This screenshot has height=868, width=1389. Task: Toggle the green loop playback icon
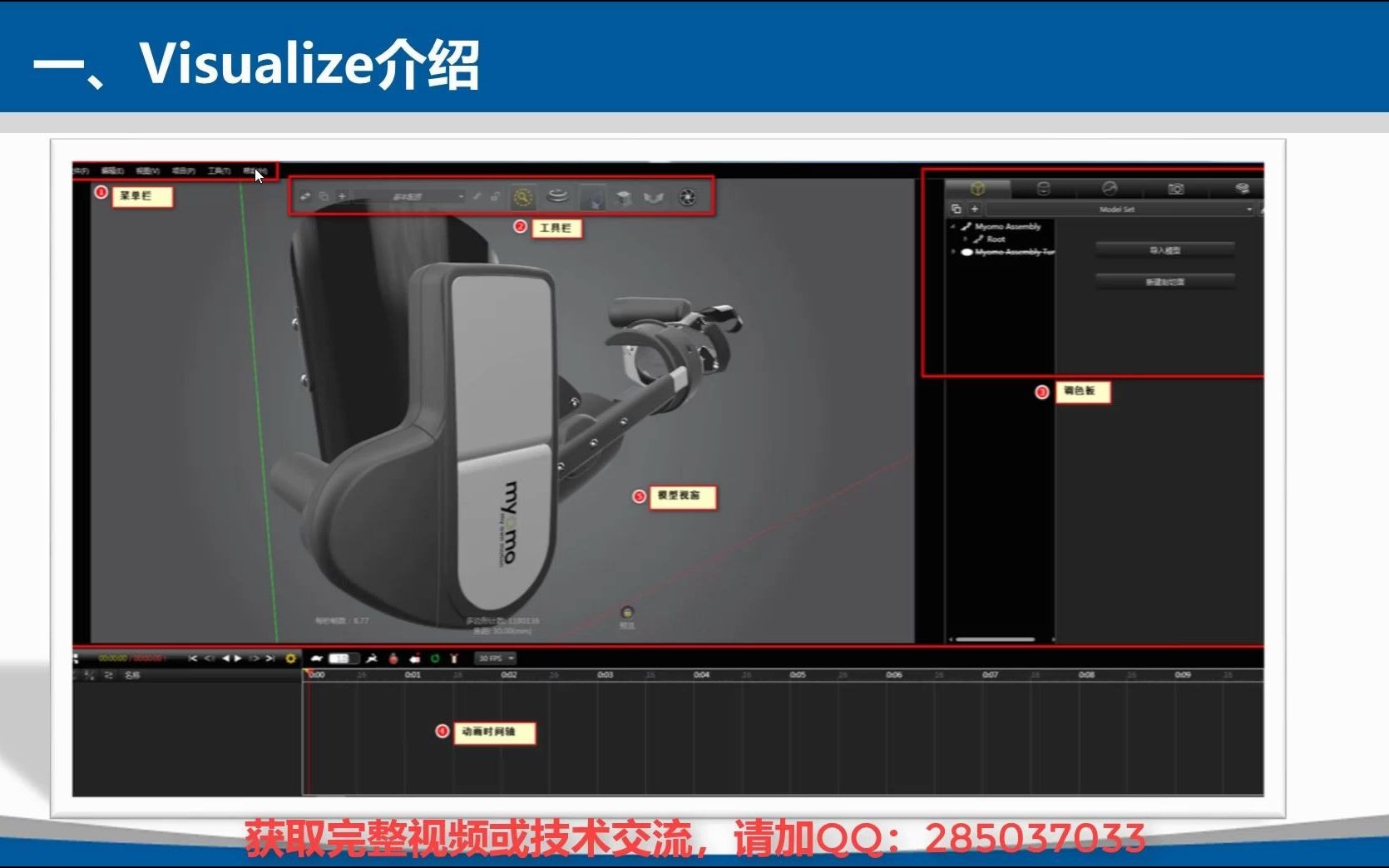click(434, 658)
